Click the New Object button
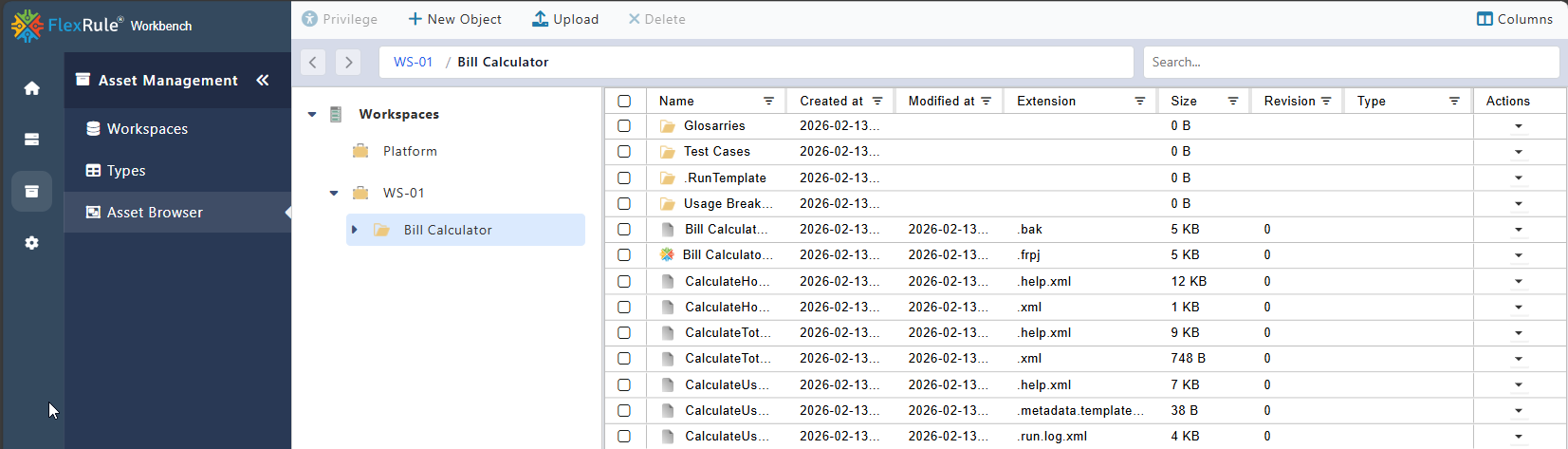 coord(454,19)
